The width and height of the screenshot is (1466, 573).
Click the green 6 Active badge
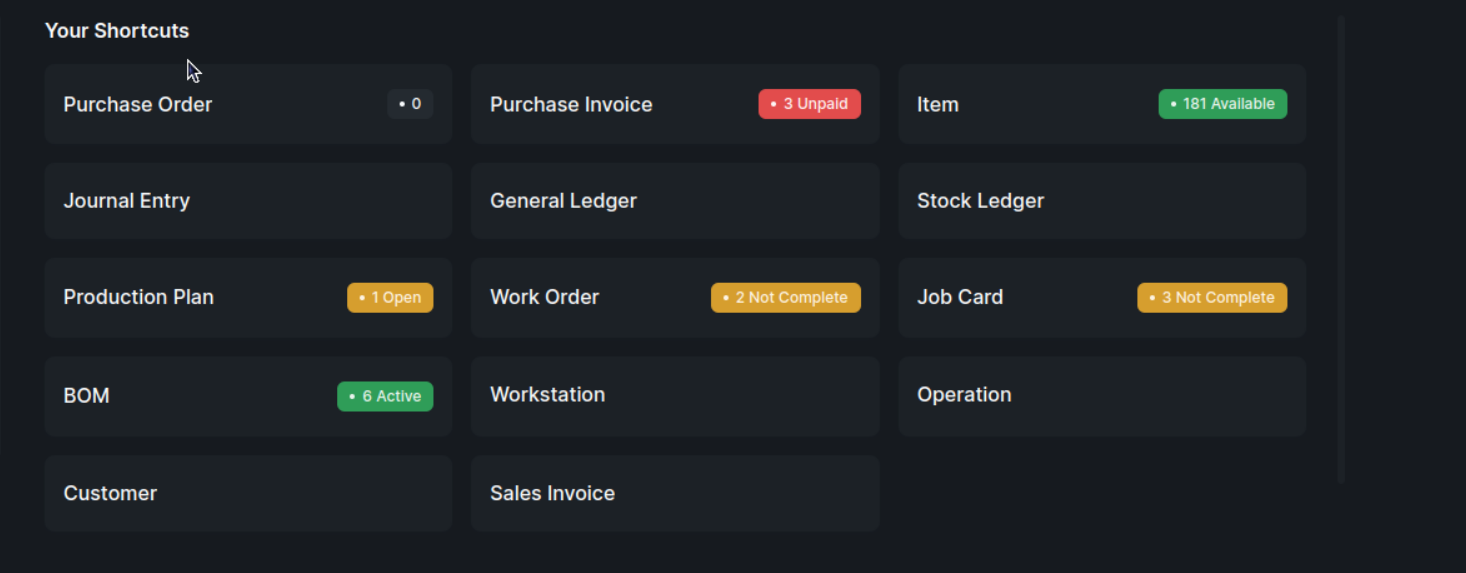[385, 396]
